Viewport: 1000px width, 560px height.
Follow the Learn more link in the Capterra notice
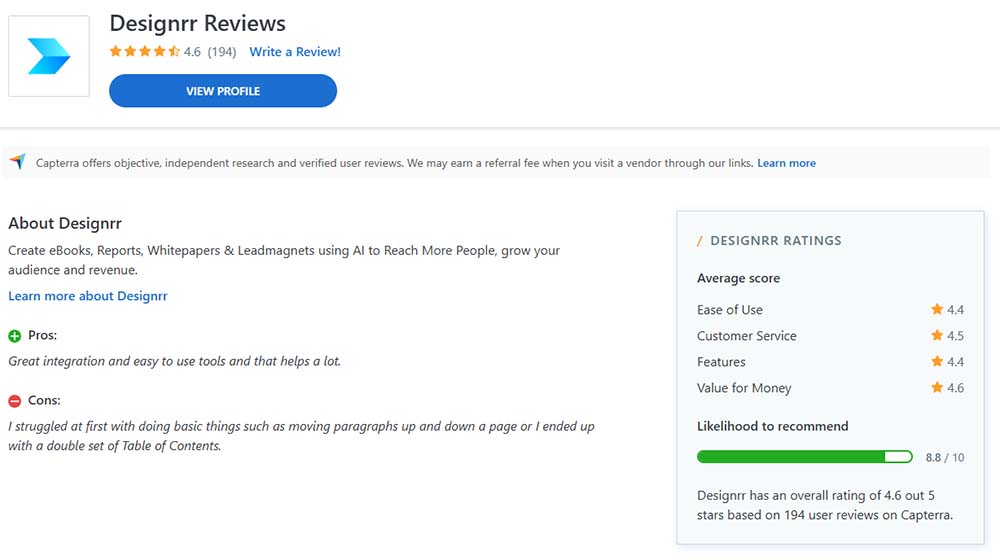(x=786, y=163)
